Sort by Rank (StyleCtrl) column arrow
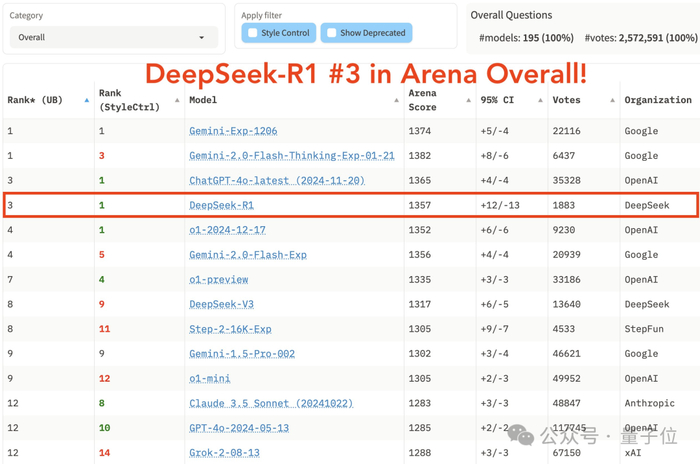This screenshot has height=464, width=700. pos(177,100)
